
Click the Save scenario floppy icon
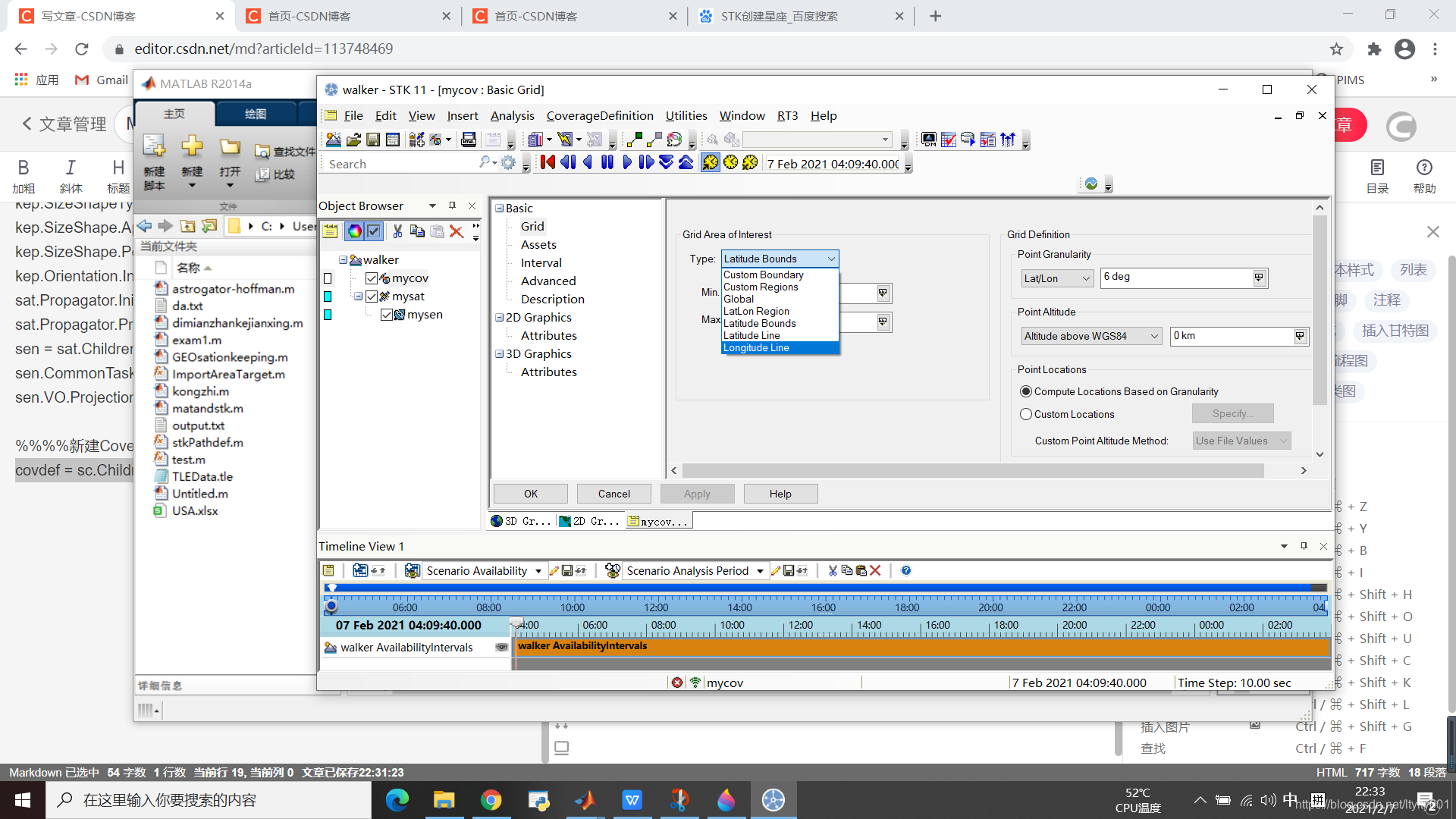(x=373, y=140)
